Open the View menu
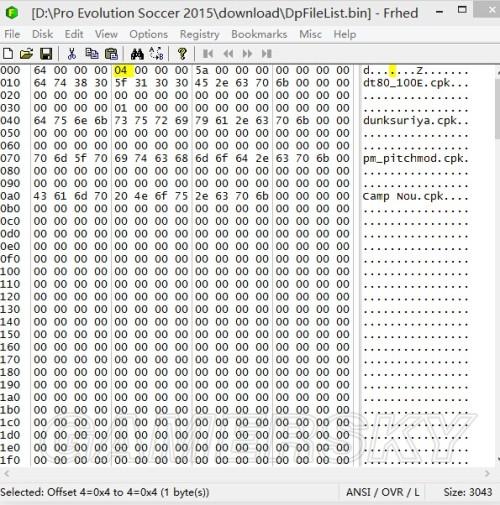Screen dimensions: 500x505 pyautogui.click(x=106, y=34)
